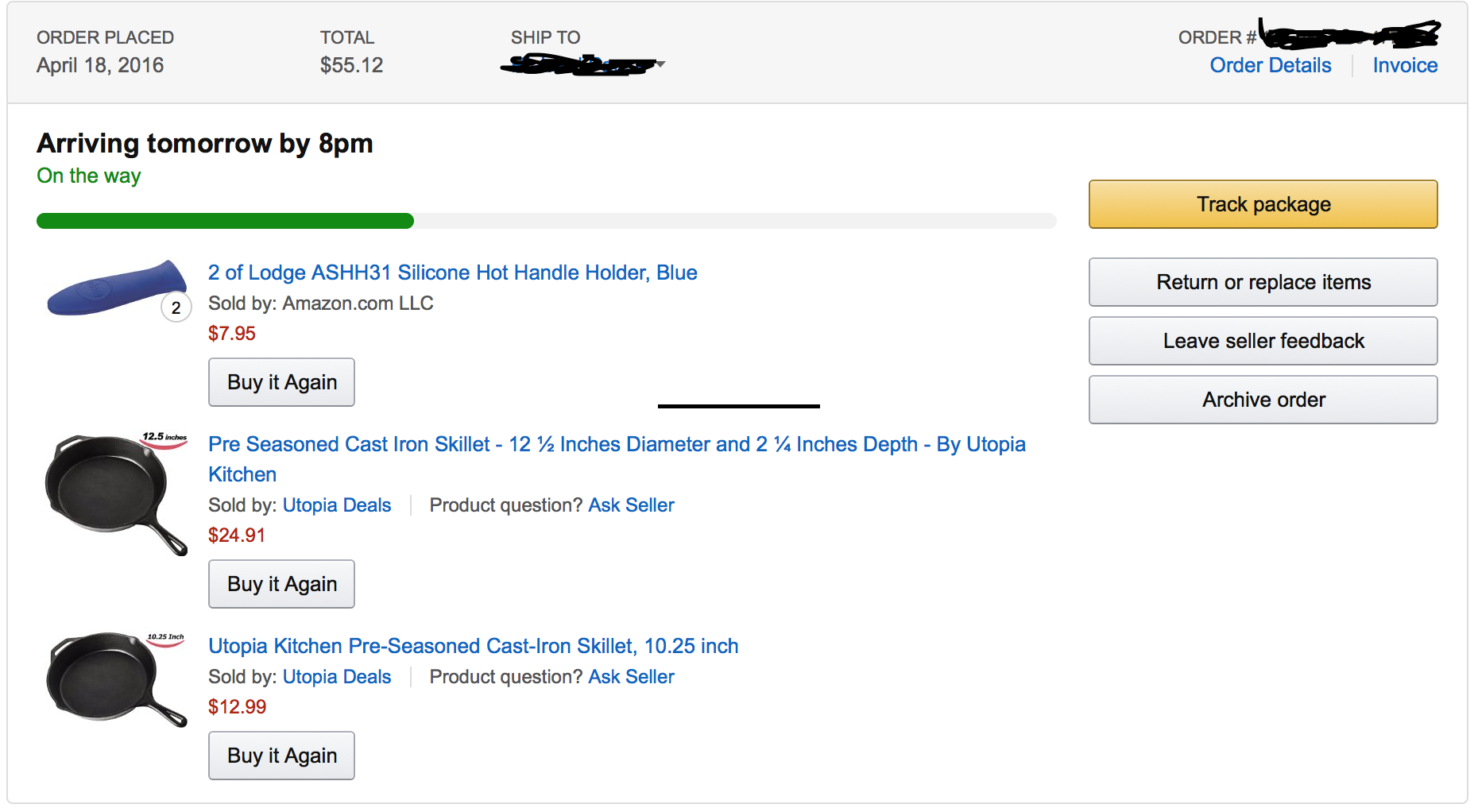This screenshot has height=812, width=1478.
Task: Archive this order
Action: [1263, 400]
